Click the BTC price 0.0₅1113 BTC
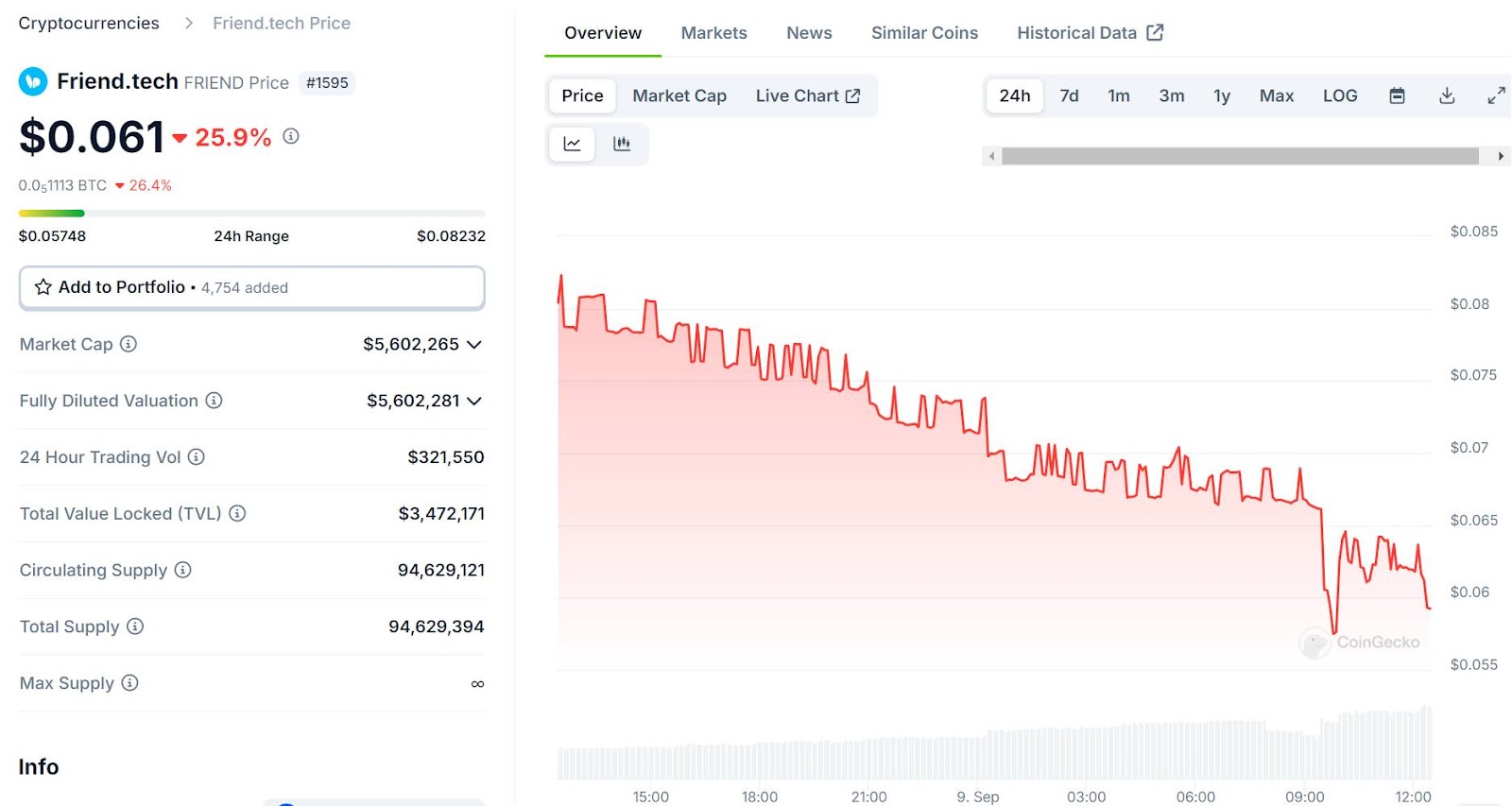1512x806 pixels. (x=62, y=186)
